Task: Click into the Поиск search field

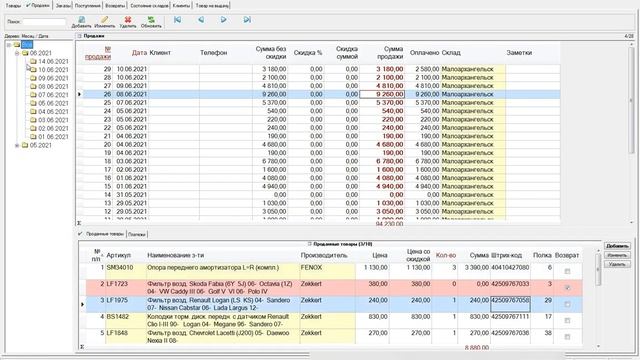Action: coord(44,22)
